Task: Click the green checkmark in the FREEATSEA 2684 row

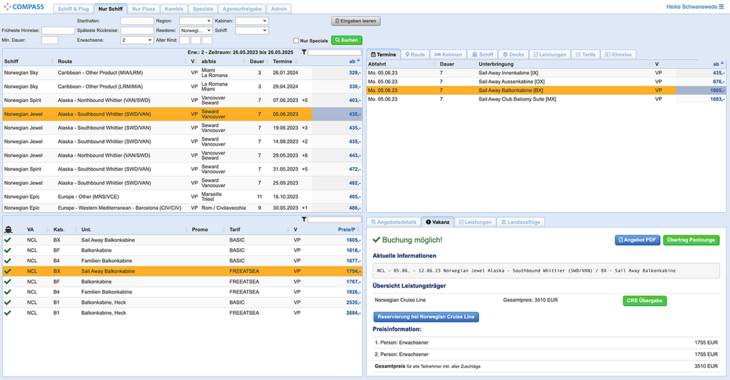Action: [7, 312]
